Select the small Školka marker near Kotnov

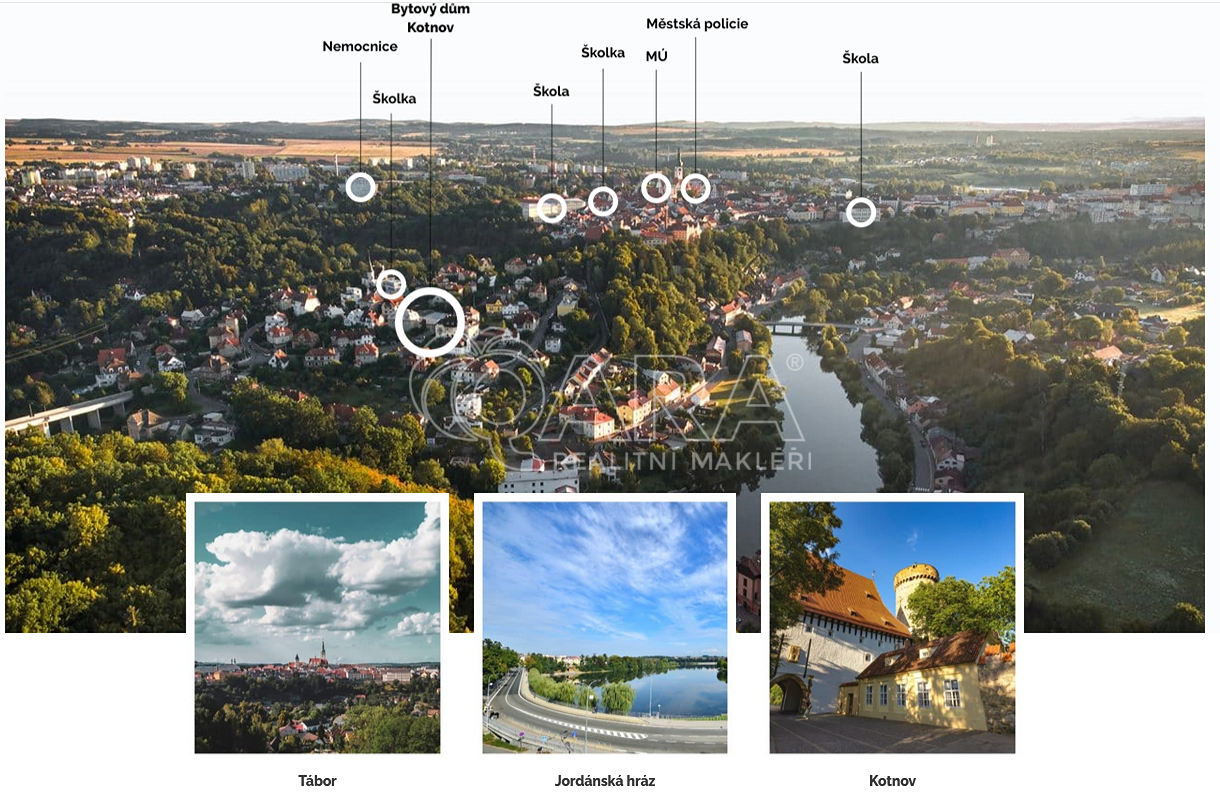click(391, 284)
